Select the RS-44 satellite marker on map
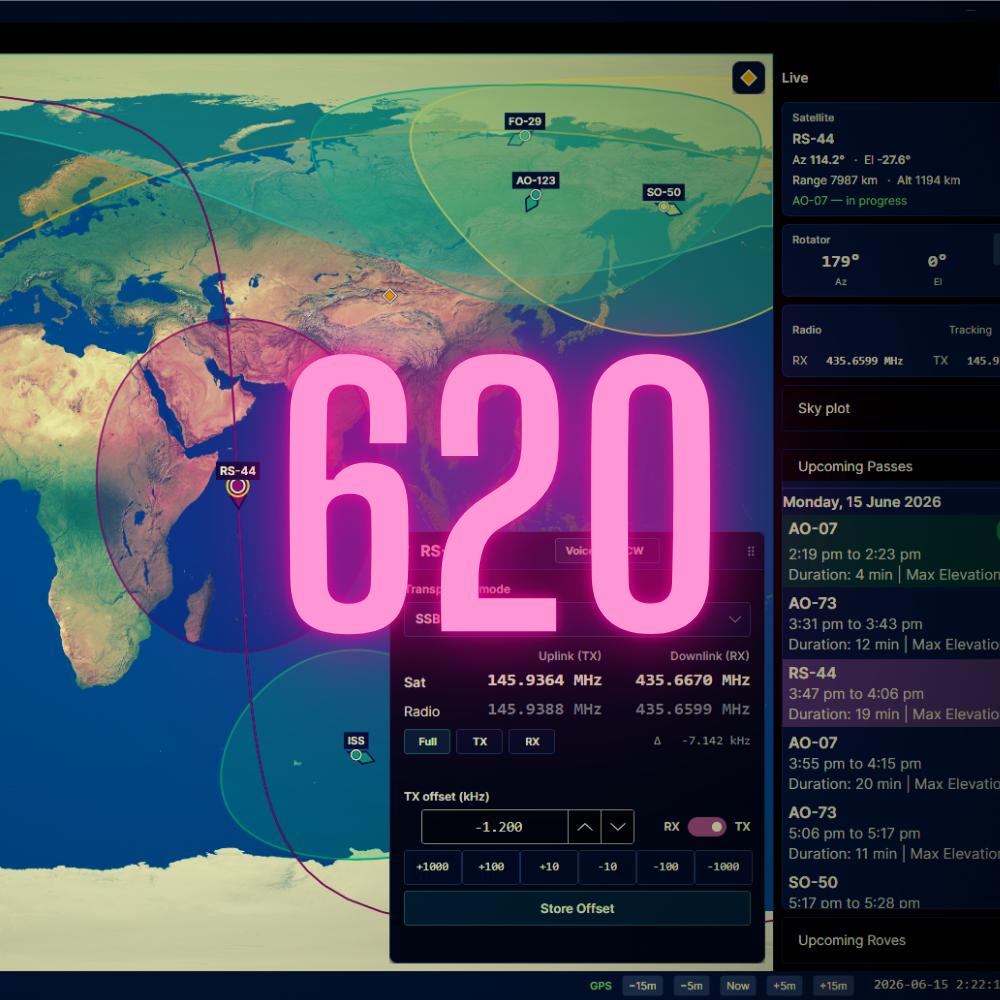This screenshot has width=1000, height=1000. tap(238, 489)
